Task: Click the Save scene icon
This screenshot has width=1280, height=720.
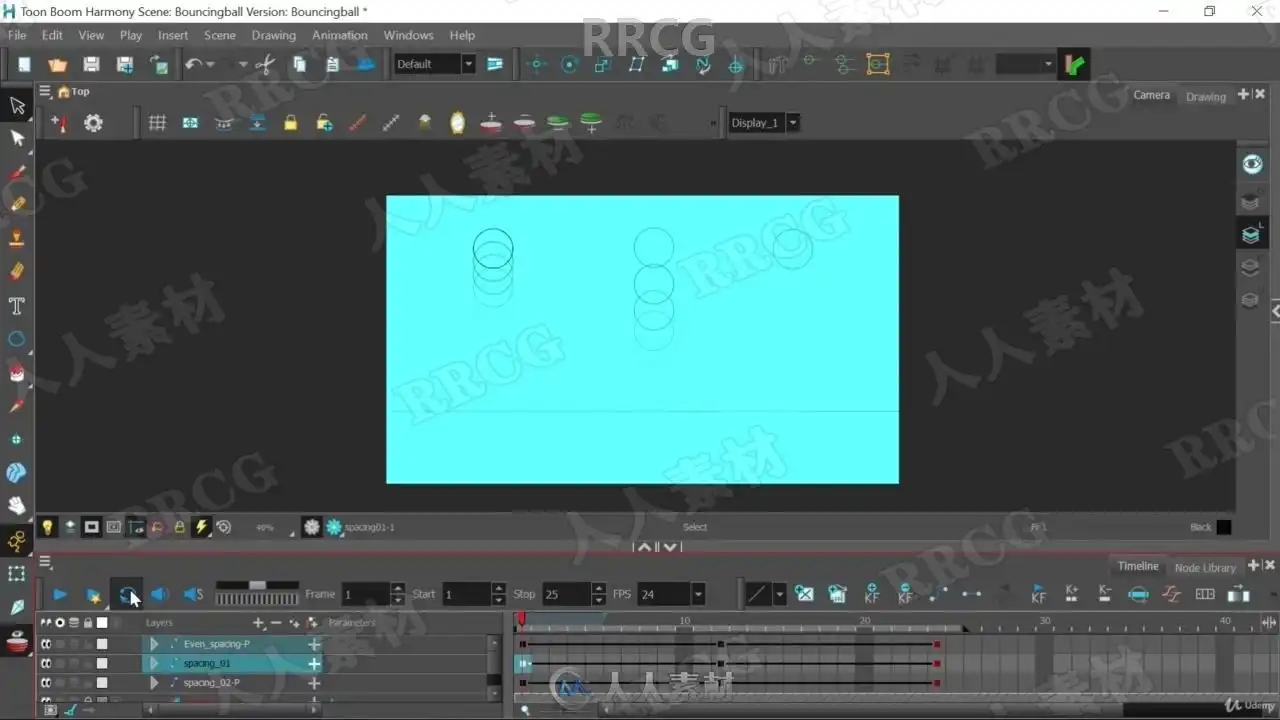Action: (91, 64)
